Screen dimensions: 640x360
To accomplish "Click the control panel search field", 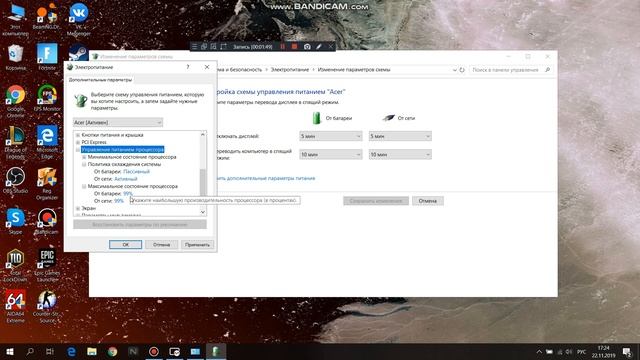I will point(510,70).
